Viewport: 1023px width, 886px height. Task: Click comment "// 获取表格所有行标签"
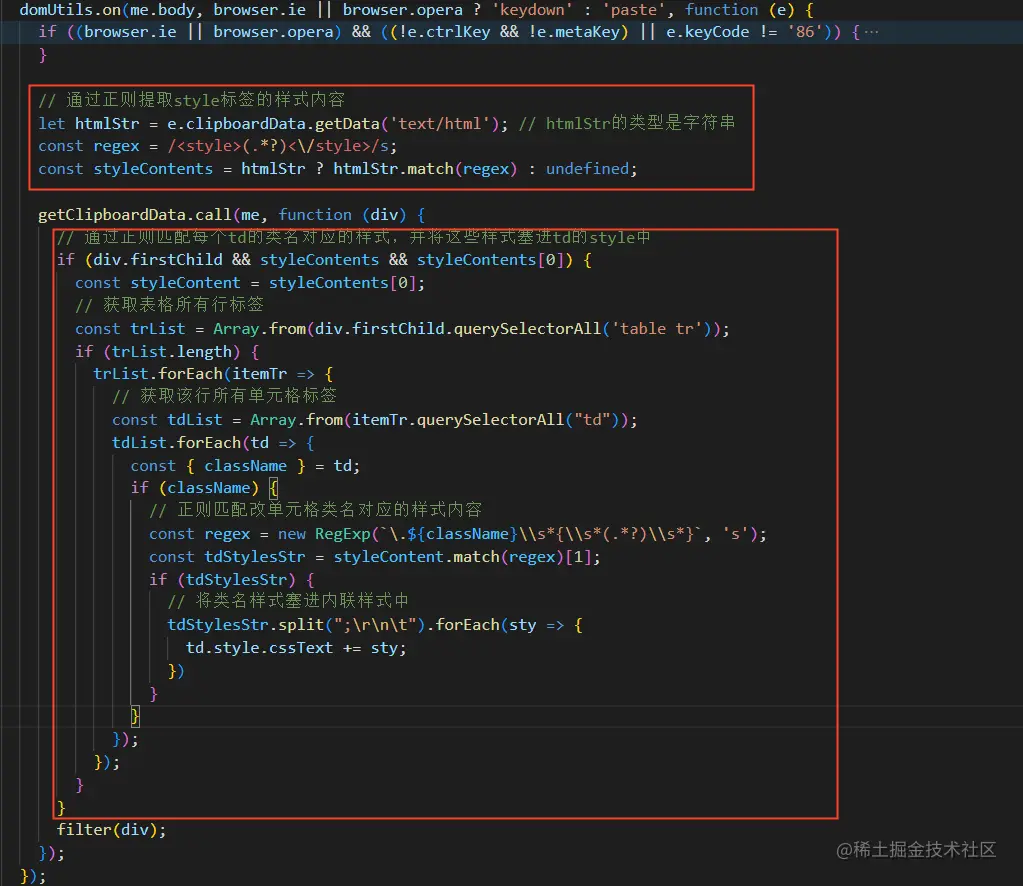[x=169, y=305]
